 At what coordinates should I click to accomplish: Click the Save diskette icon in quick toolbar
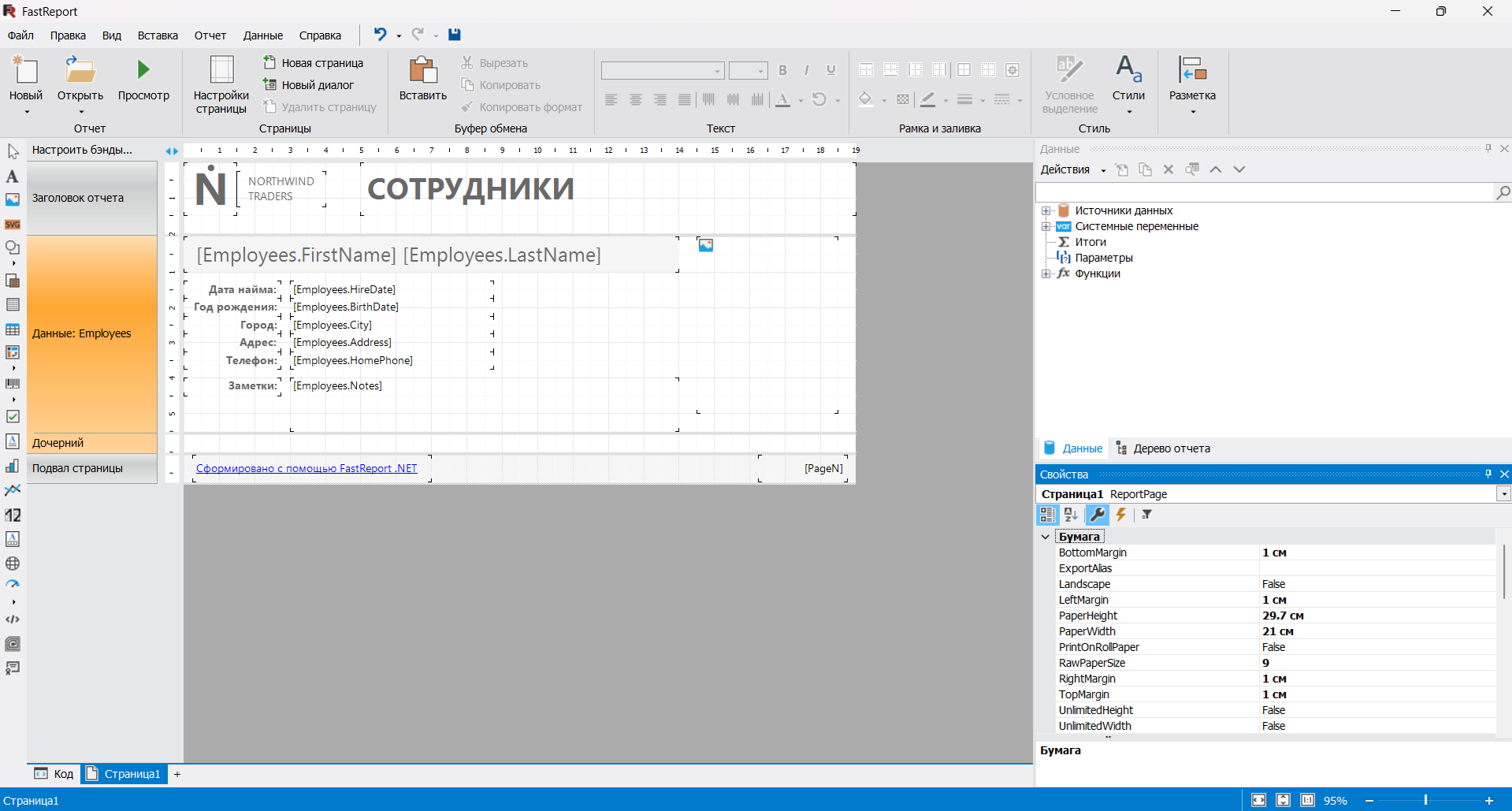pyautogui.click(x=455, y=35)
